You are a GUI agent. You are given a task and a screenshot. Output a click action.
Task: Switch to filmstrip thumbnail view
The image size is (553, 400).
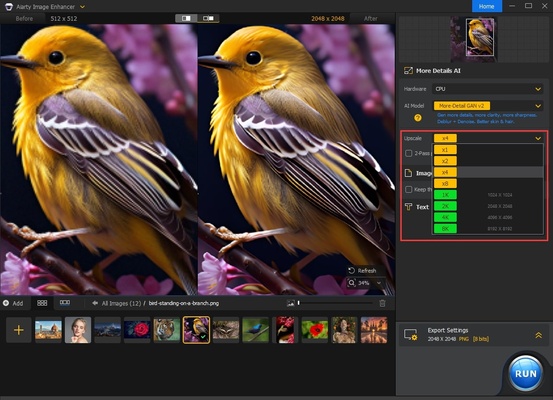point(65,303)
